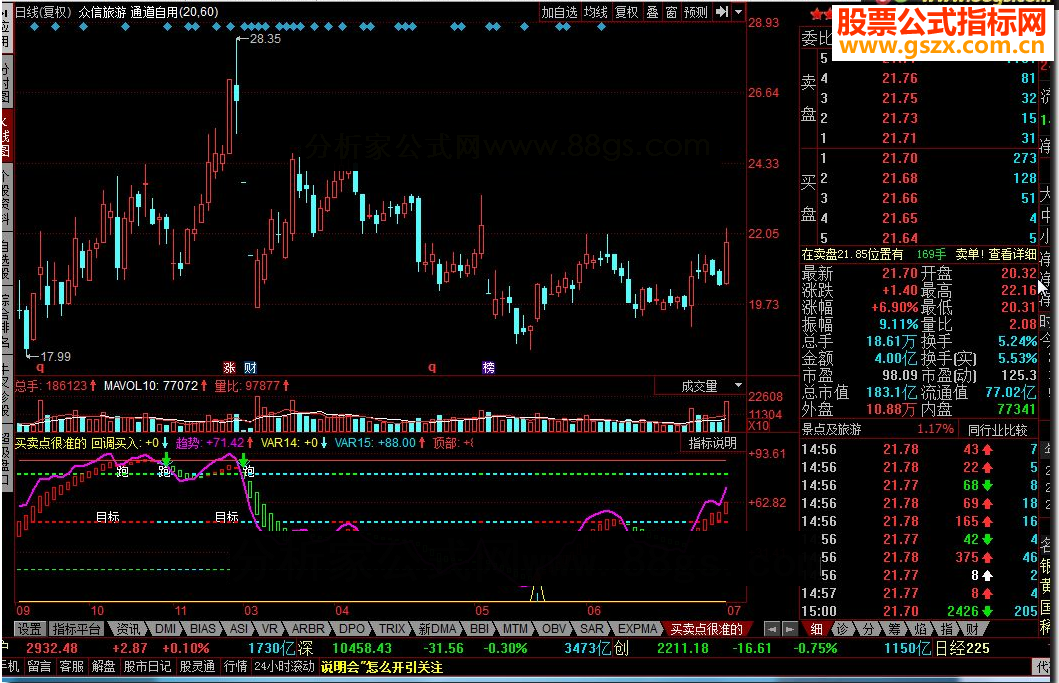This screenshot has width=1059, height=683.
Task: Click the 景点及旅游 sector label
Action: (831, 430)
